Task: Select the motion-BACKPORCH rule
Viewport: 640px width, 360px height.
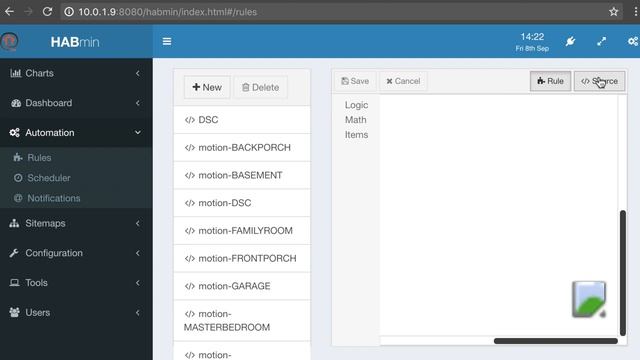Action: click(242, 147)
